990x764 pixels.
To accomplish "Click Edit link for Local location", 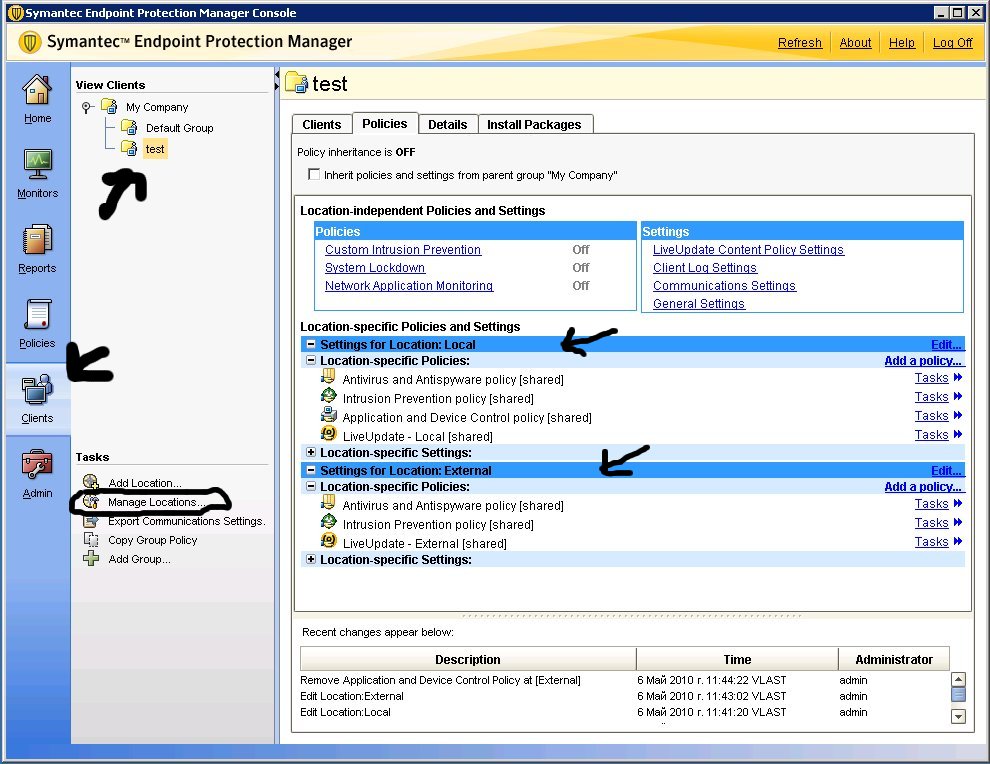I will (946, 344).
